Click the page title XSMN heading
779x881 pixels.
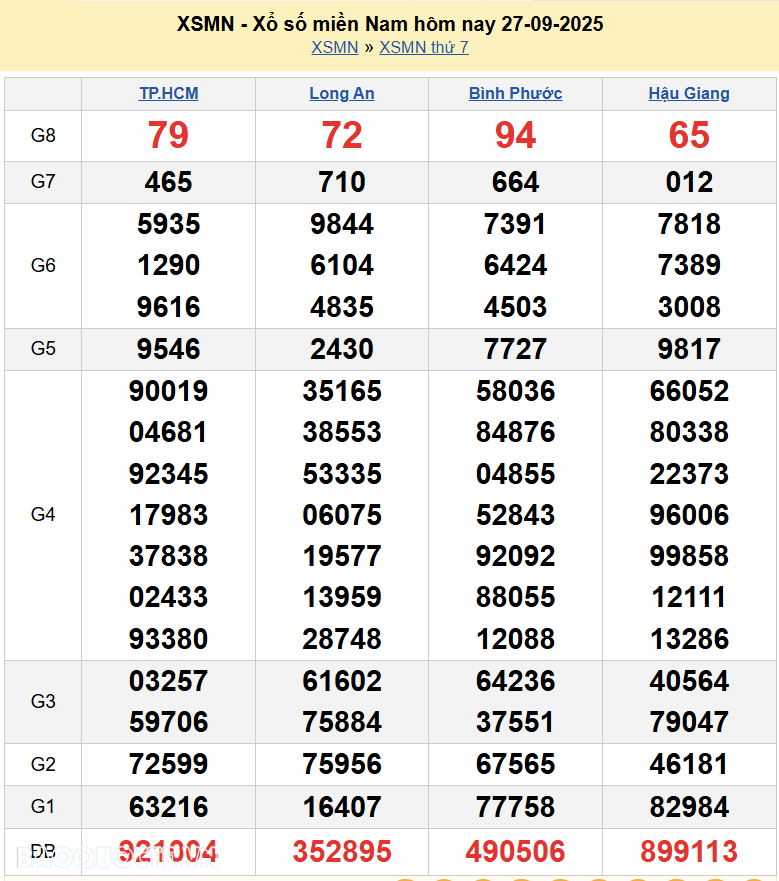(390, 24)
